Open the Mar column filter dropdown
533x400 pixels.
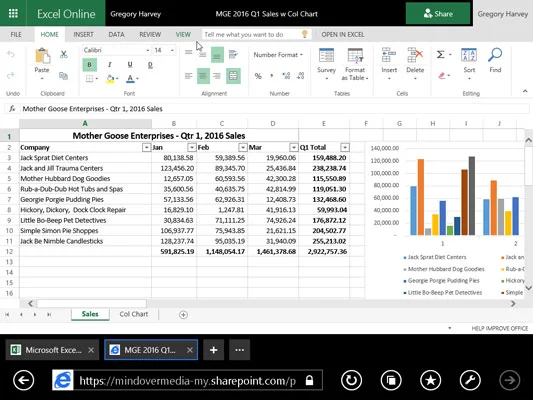pos(293,147)
